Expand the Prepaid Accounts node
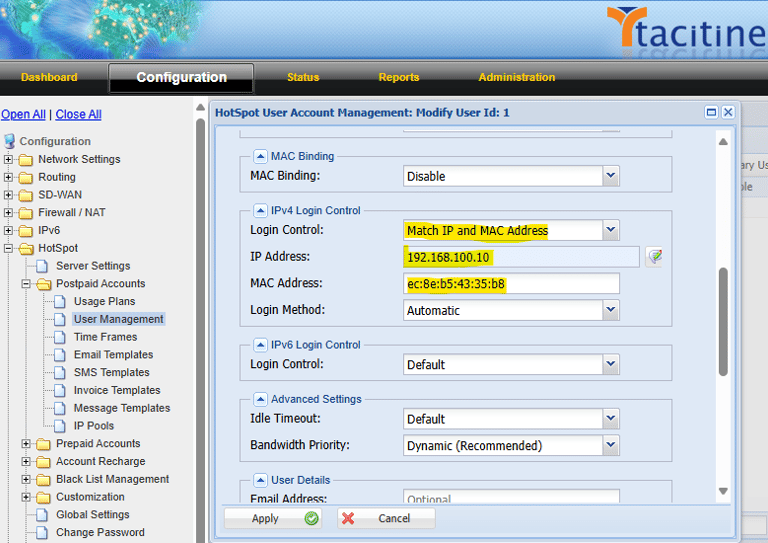The height and width of the screenshot is (543, 768). [26, 444]
